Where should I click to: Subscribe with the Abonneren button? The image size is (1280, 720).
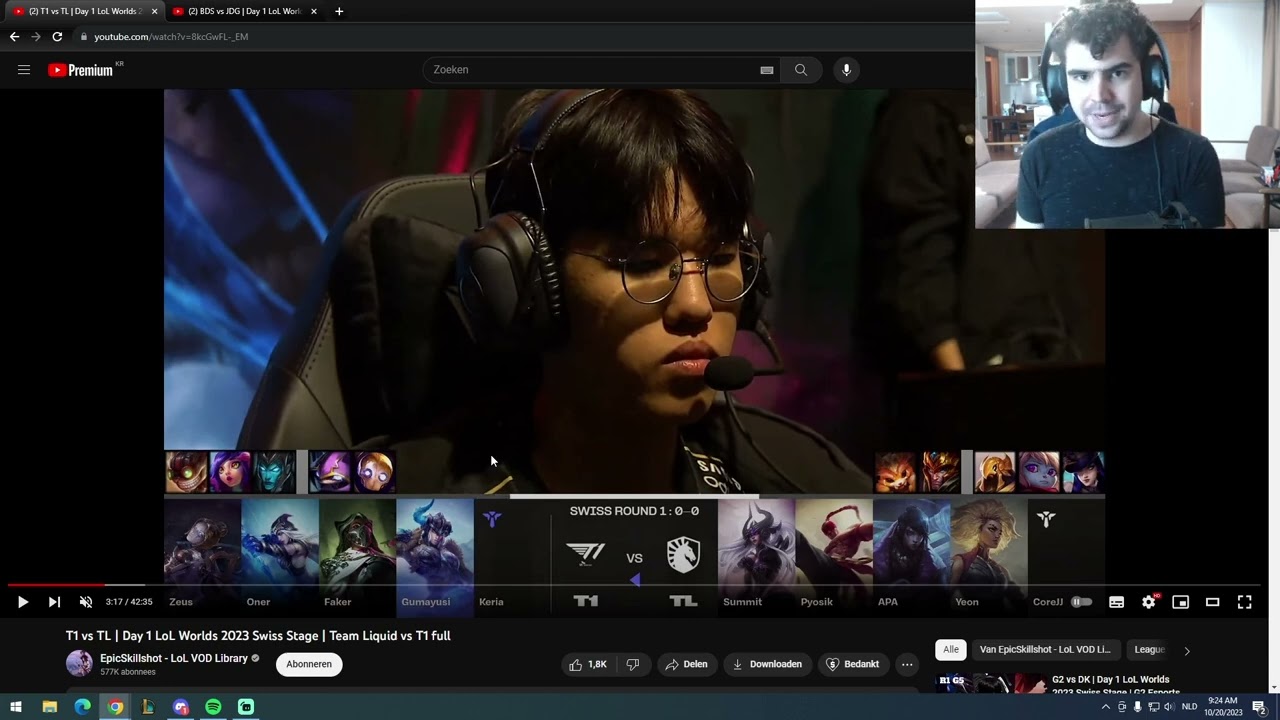309,664
